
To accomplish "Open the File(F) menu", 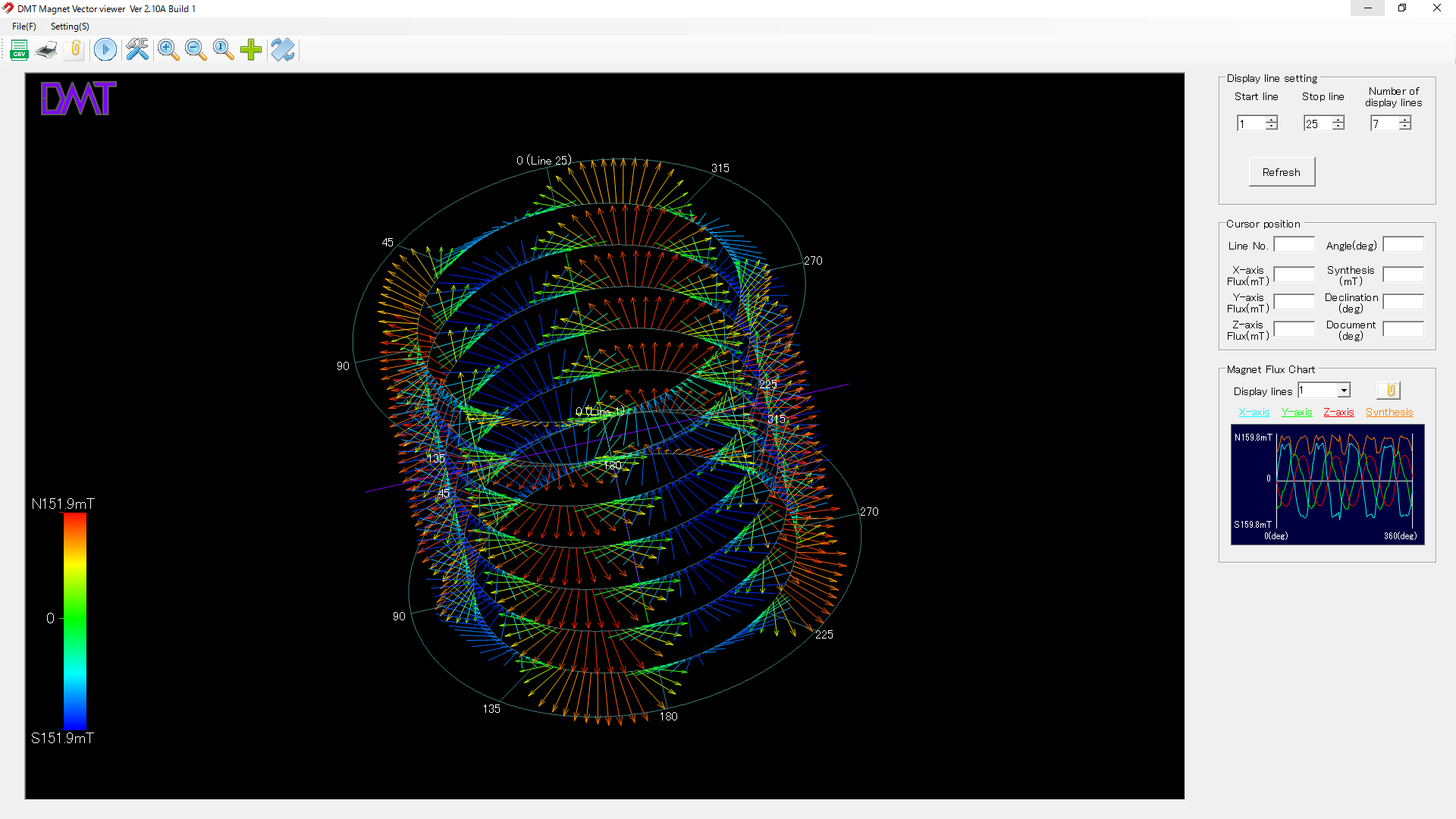I will coord(24,27).
